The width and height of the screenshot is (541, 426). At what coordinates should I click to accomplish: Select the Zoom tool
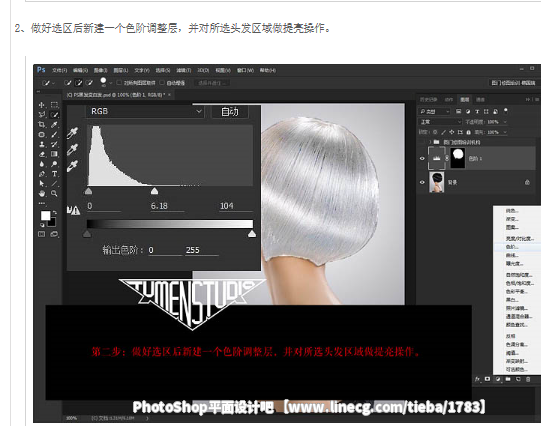[x=54, y=194]
